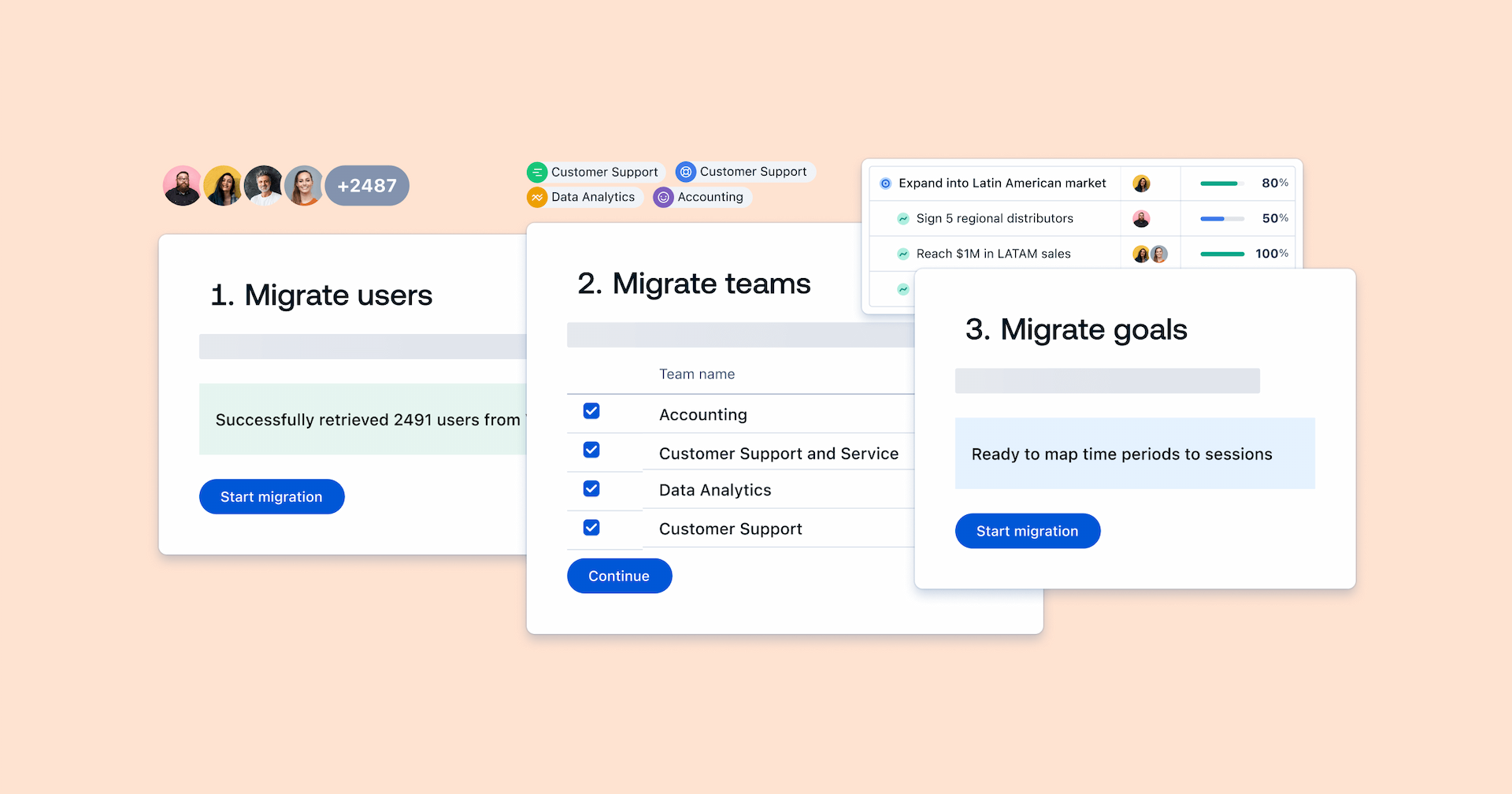This screenshot has width=1512, height=794.
Task: Click owner avatar in Sign 5 regional distributors row
Action: tap(1141, 219)
